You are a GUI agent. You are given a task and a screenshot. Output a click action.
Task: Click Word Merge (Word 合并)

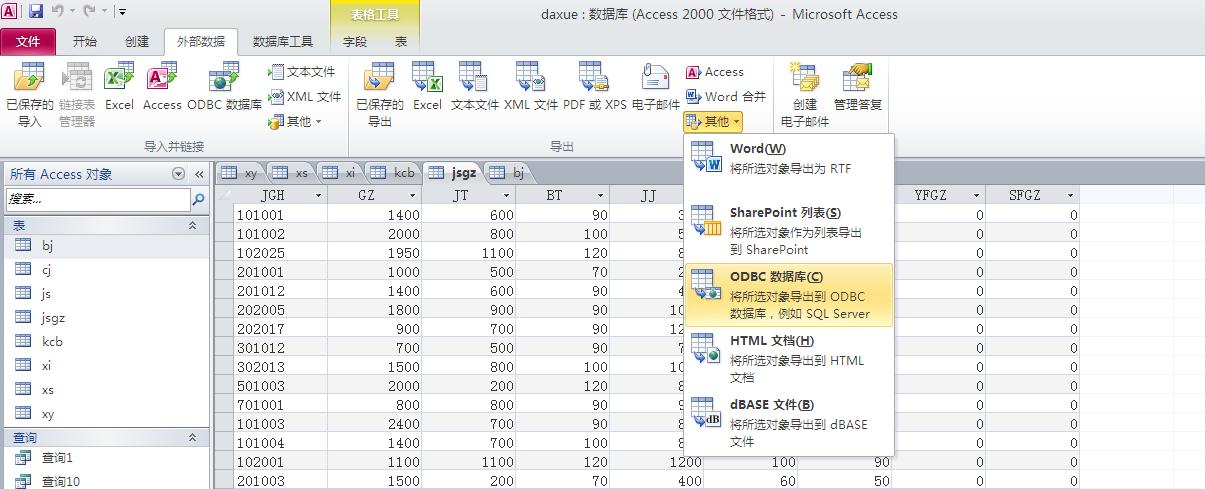(x=726, y=97)
